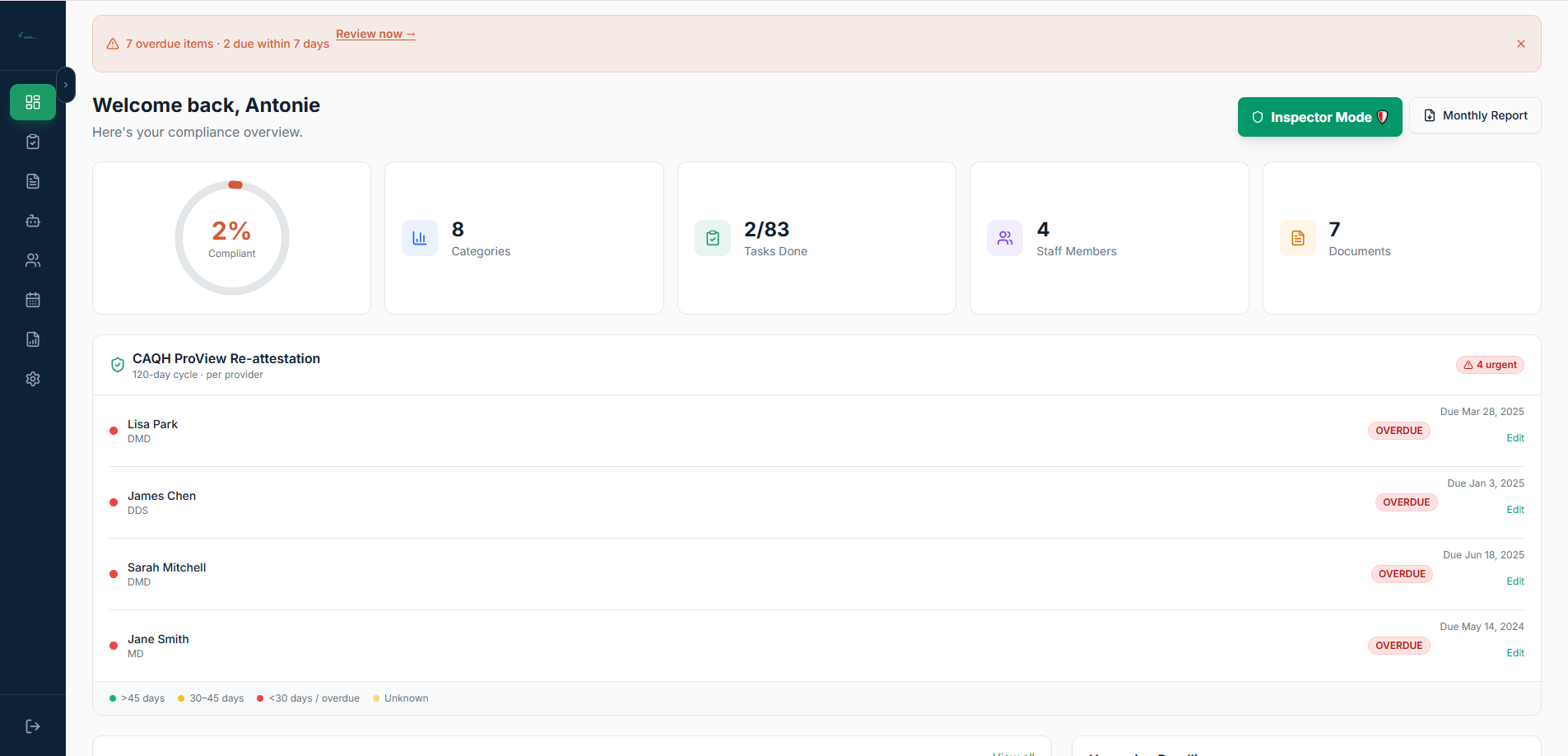Viewport: 1568px width, 756px height.
Task: Click the CAQH shield check icon
Action: [x=118, y=365]
